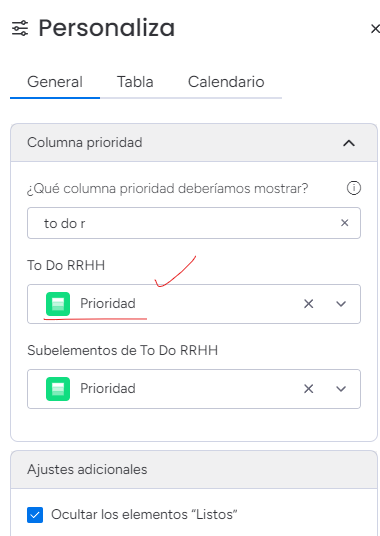Close the Personaliza panel
The height and width of the screenshot is (536, 380).
pos(375,29)
